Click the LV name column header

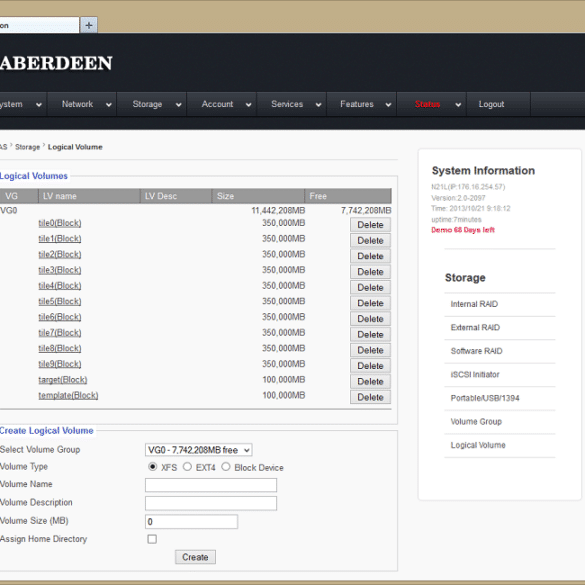point(89,196)
